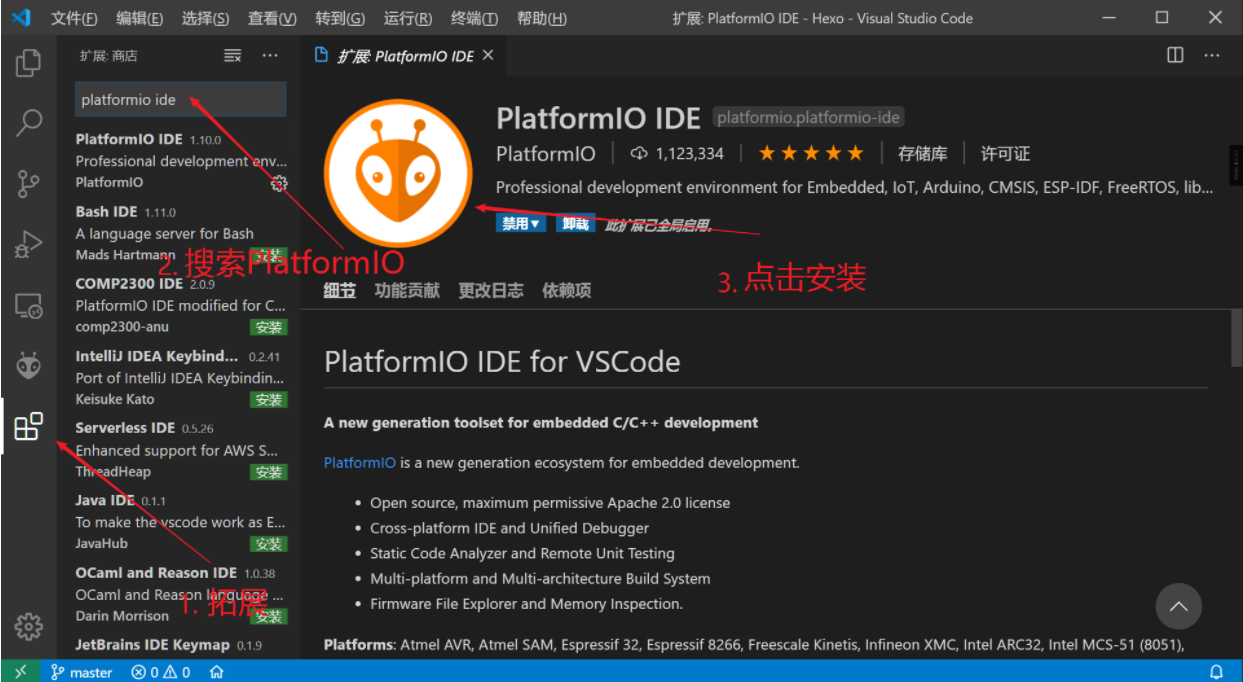Open editor more actions ellipsis
Screen dimensions: 1243x682
point(1211,55)
